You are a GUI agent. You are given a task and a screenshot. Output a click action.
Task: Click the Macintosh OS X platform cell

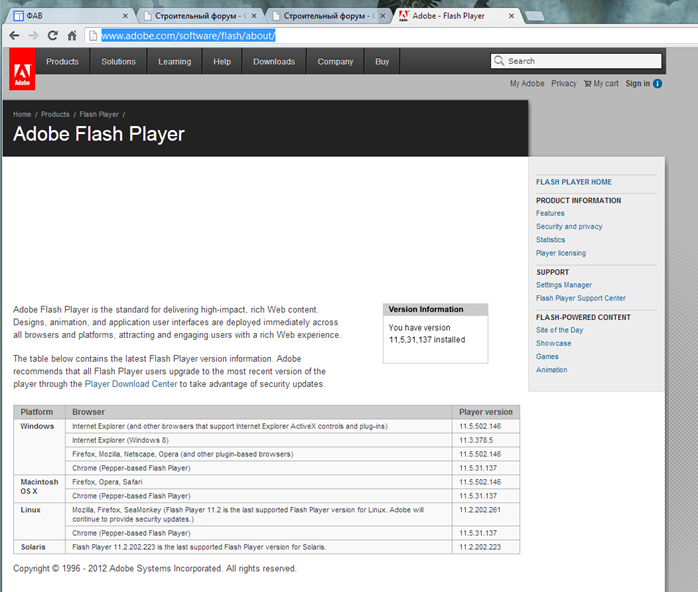40,487
